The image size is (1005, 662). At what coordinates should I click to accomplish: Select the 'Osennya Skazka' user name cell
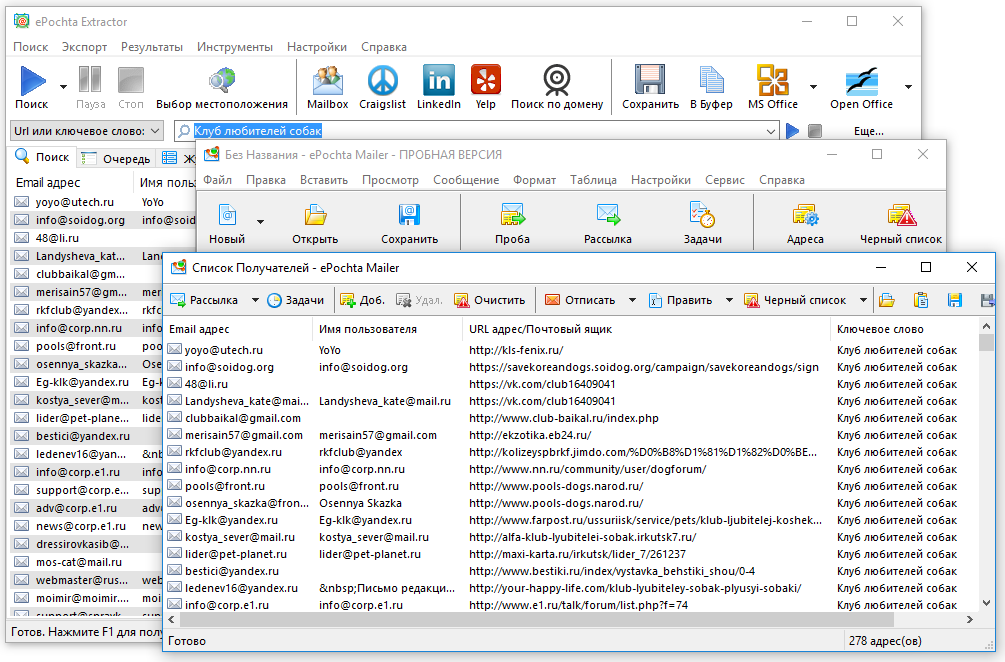click(x=360, y=503)
